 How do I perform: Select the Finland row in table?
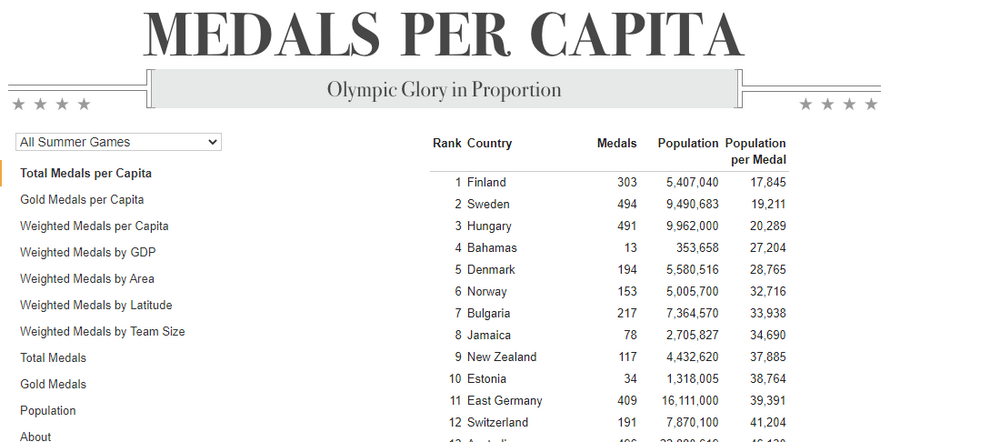point(609,182)
